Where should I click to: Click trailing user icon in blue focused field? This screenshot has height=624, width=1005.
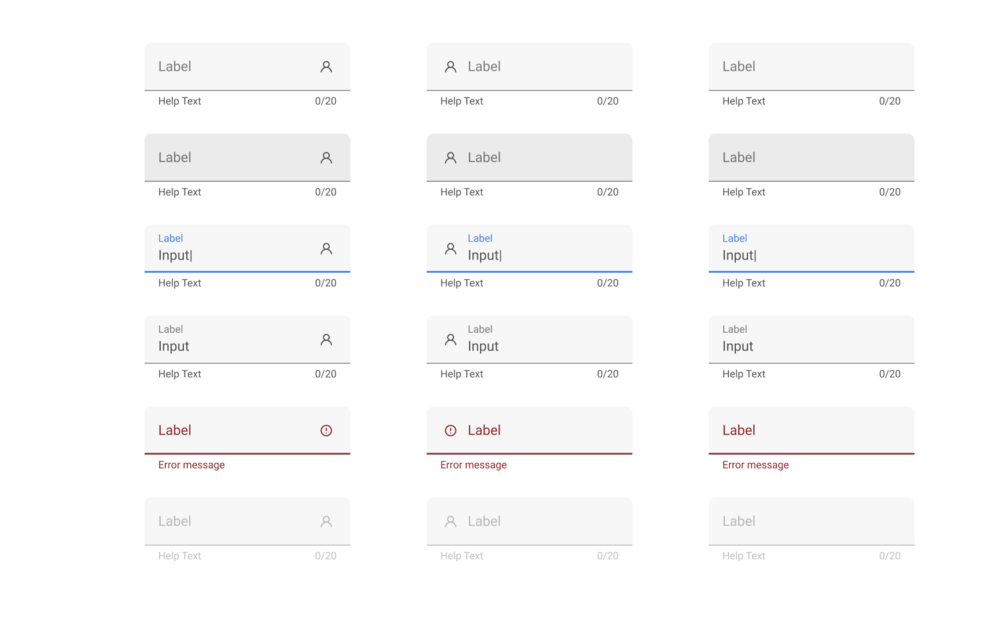click(326, 249)
